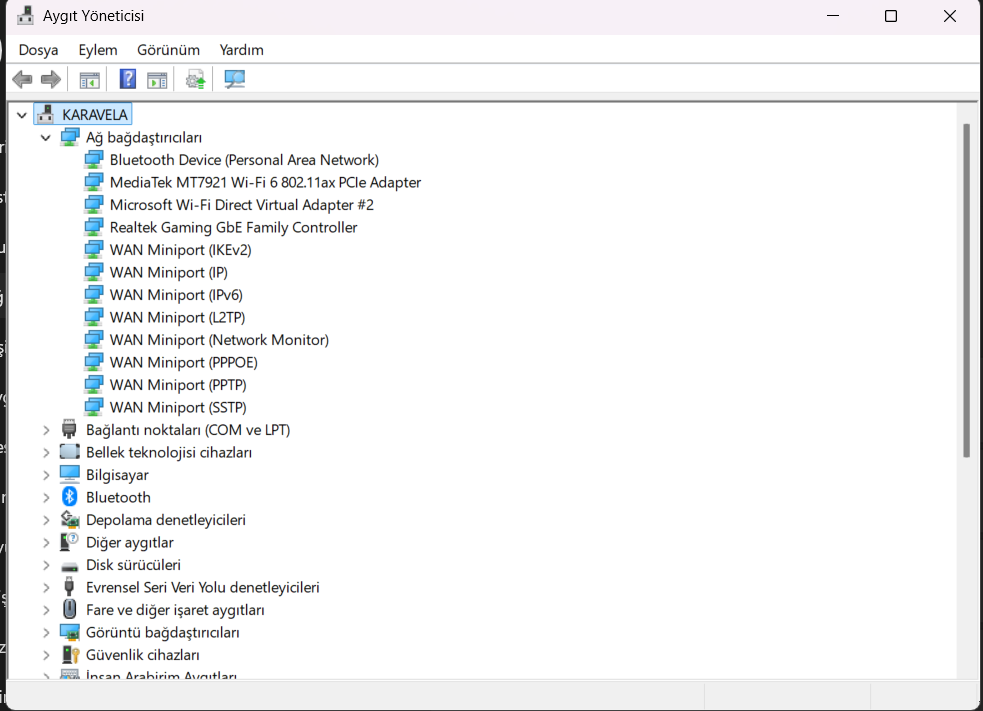Collapse the KARAVELA root node
The width and height of the screenshot is (983, 711).
[x=22, y=115]
